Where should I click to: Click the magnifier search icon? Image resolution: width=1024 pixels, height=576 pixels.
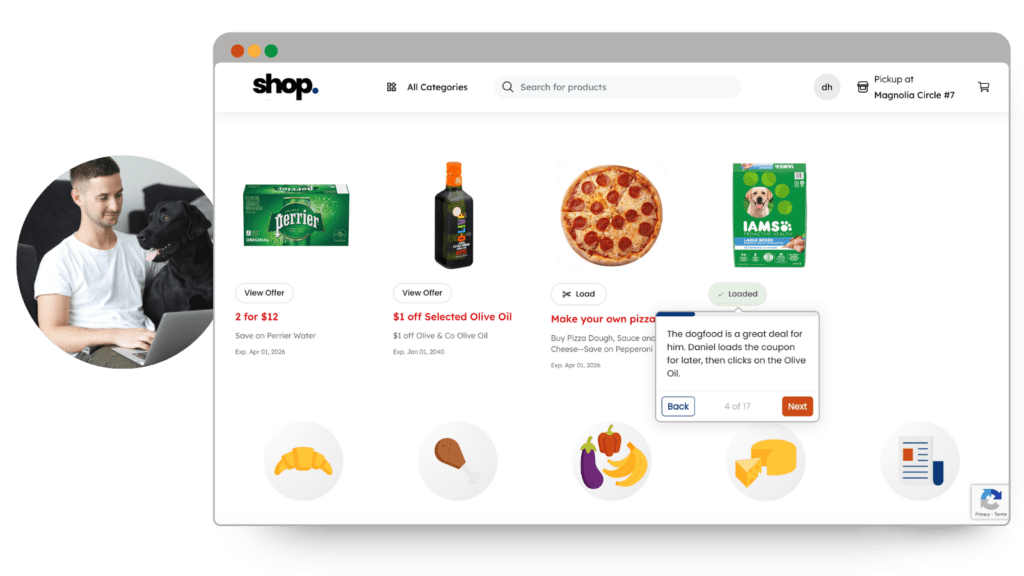tap(507, 87)
